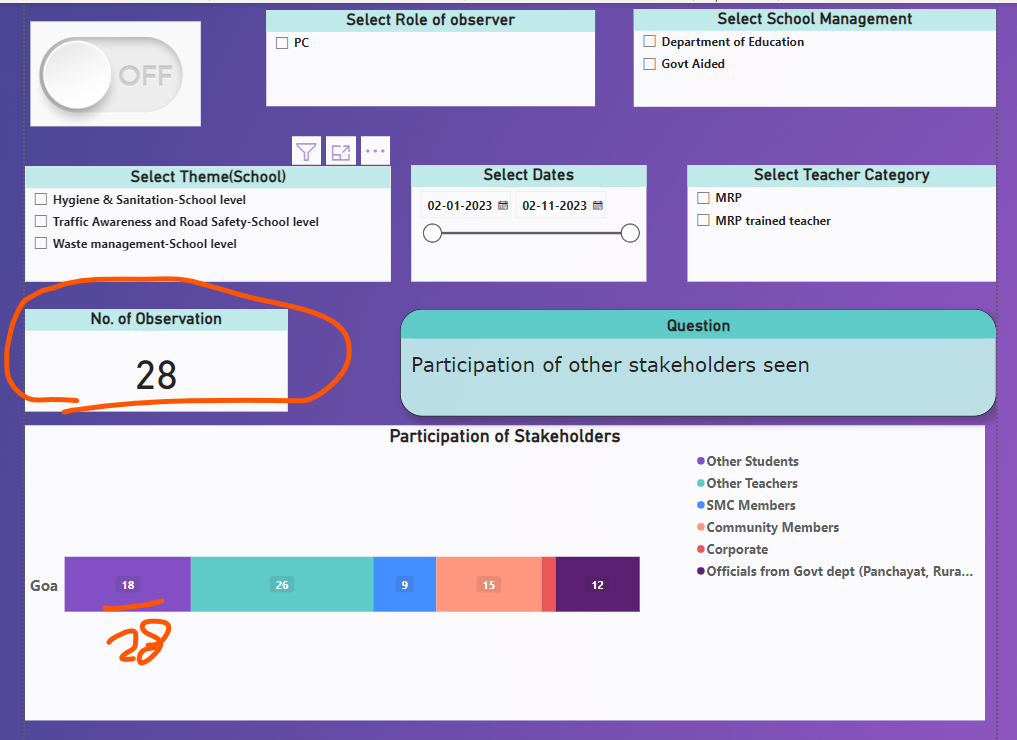Viewport: 1017px width, 740px height.
Task: Click the salmon bar segment labeled 15
Action: coord(489,584)
